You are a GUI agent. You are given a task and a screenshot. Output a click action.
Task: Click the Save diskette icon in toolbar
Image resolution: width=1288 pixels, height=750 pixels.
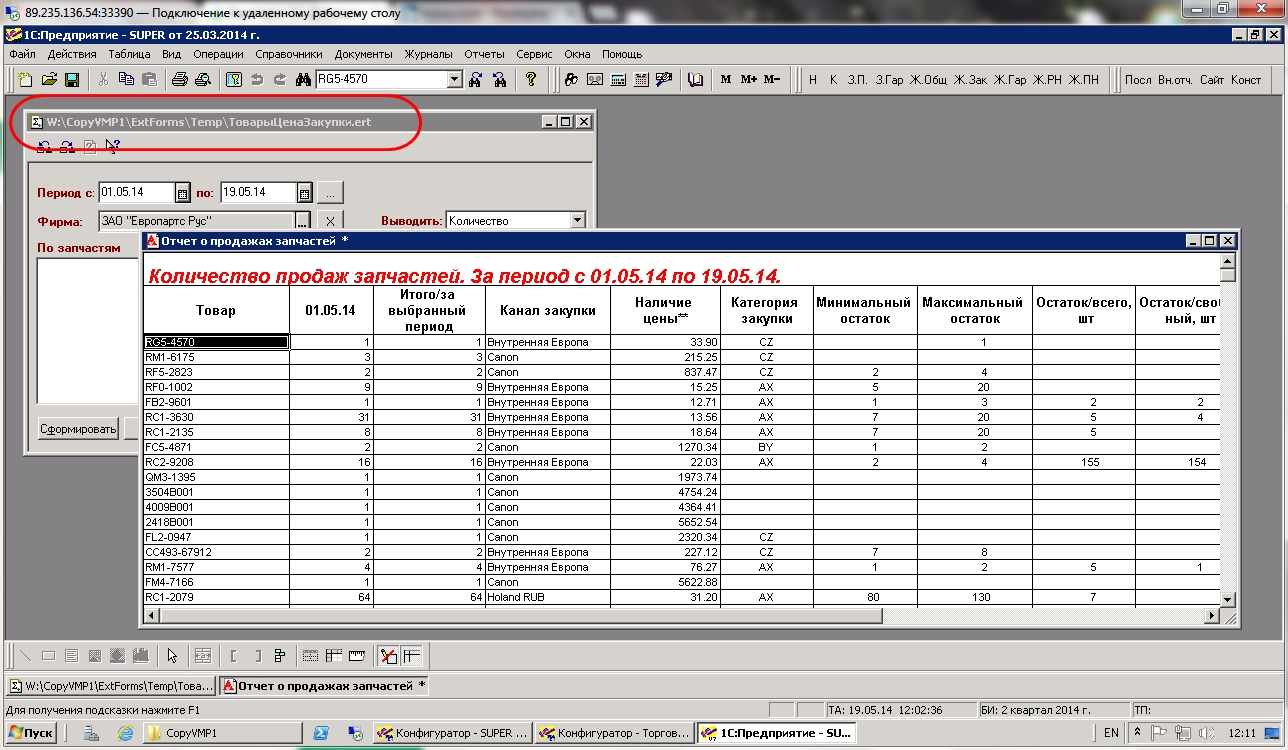pyautogui.click(x=72, y=80)
